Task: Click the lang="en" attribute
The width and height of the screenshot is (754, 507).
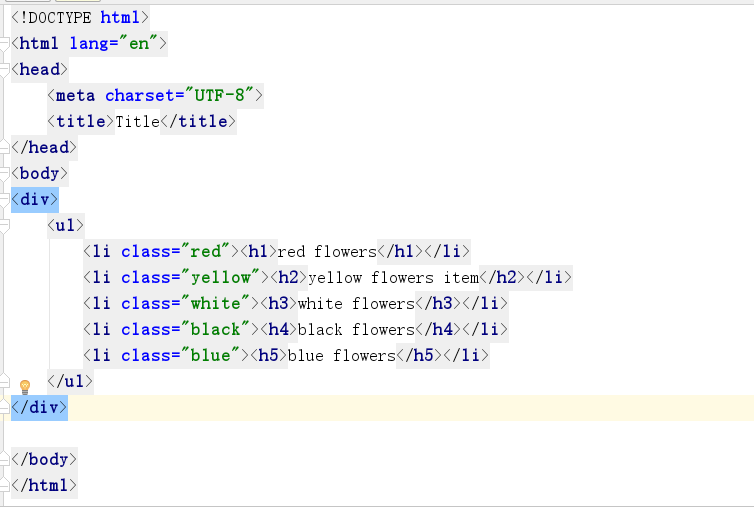Action: [x=113, y=44]
